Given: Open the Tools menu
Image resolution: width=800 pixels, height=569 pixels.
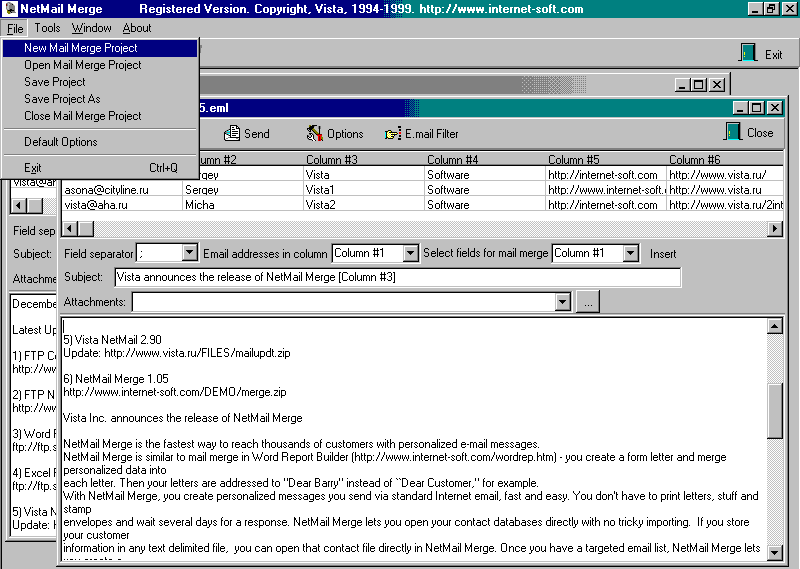Looking at the screenshot, I should pyautogui.click(x=47, y=28).
